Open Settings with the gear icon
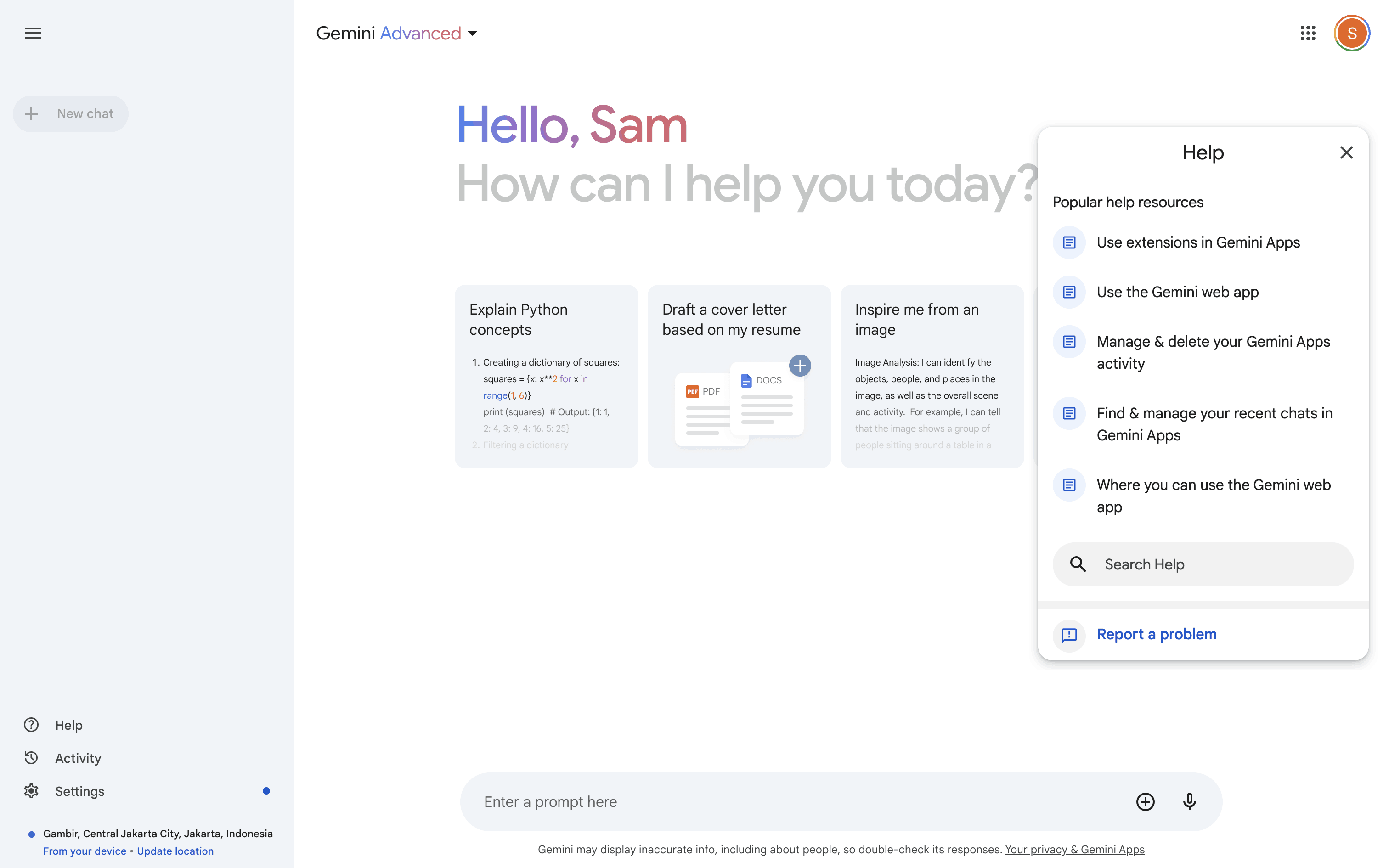1389x868 pixels. 31,791
